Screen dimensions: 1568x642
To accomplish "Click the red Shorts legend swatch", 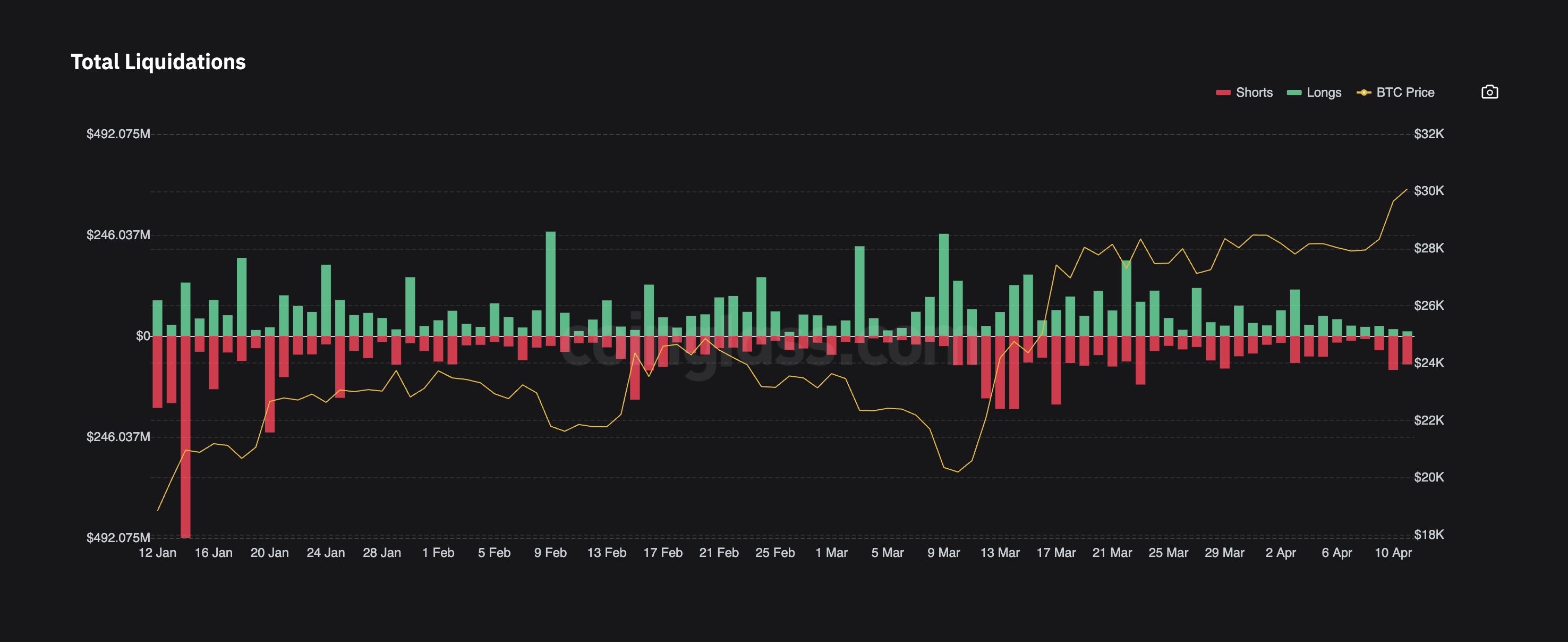I will tap(1223, 92).
